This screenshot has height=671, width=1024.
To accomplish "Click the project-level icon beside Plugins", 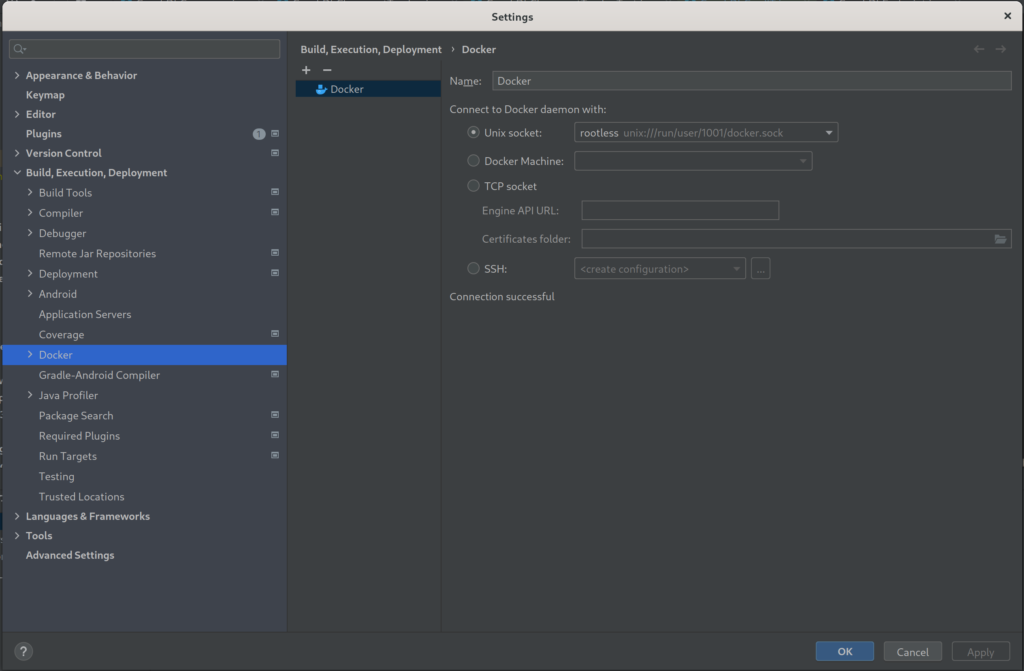I will (275, 134).
